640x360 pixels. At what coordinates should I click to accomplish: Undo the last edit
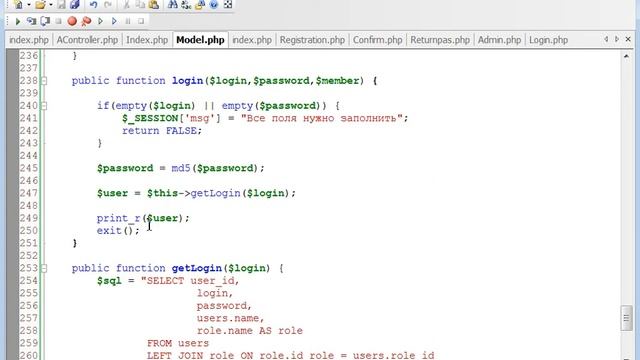tap(93, 4)
